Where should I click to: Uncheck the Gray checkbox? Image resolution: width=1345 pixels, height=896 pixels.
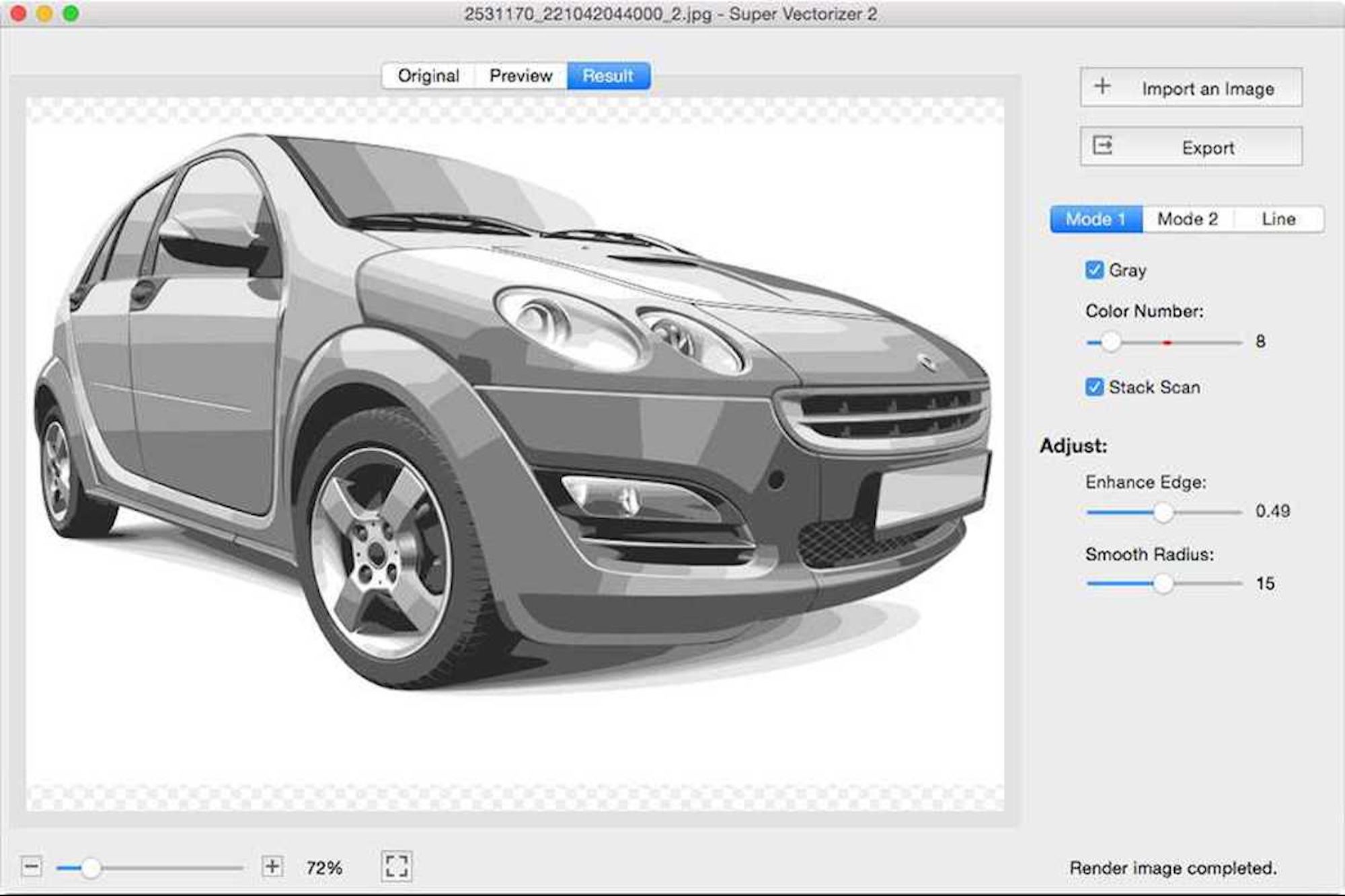click(1093, 270)
